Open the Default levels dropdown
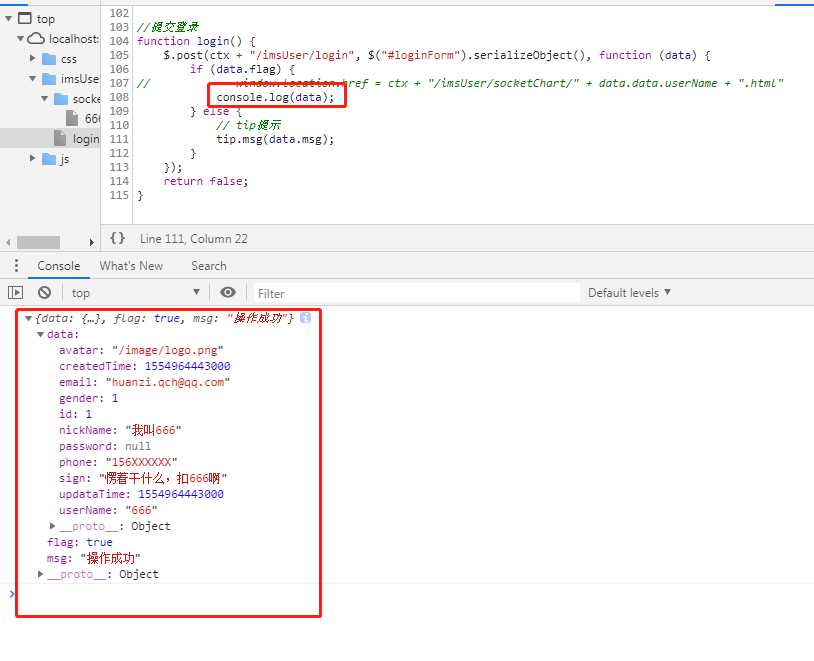Viewport: 814px width, 661px height. click(x=629, y=292)
